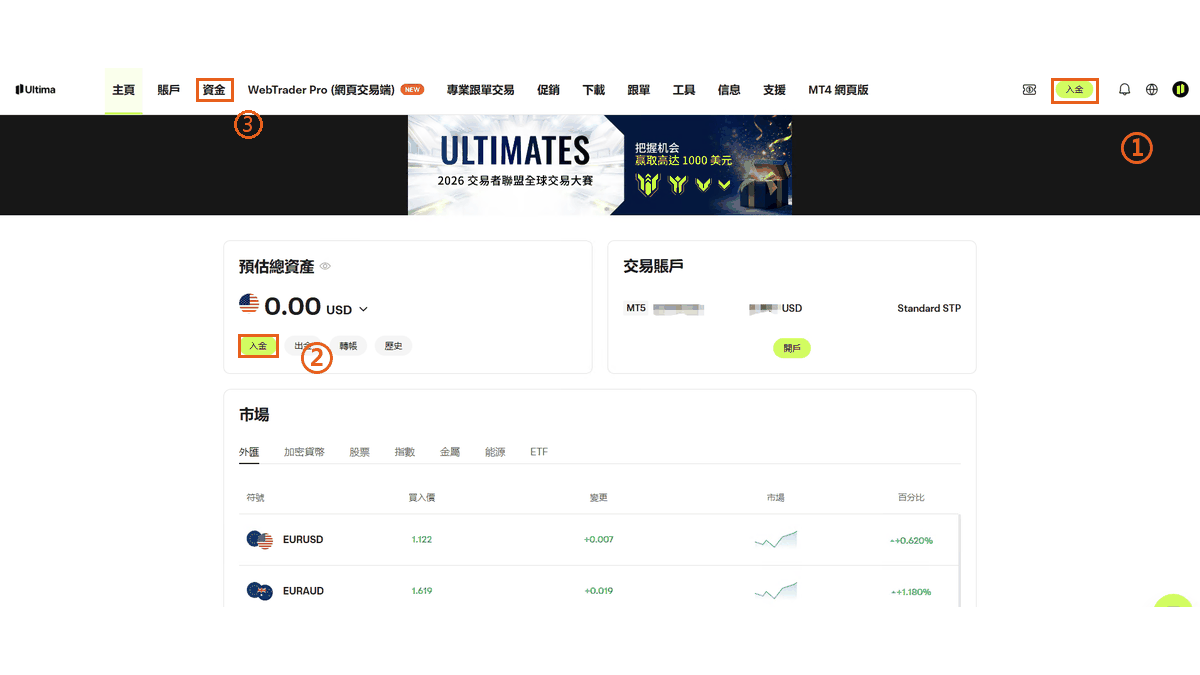The width and height of the screenshot is (1200, 675).
Task: Click the EURUSD bid price 1.122
Action: 422,540
